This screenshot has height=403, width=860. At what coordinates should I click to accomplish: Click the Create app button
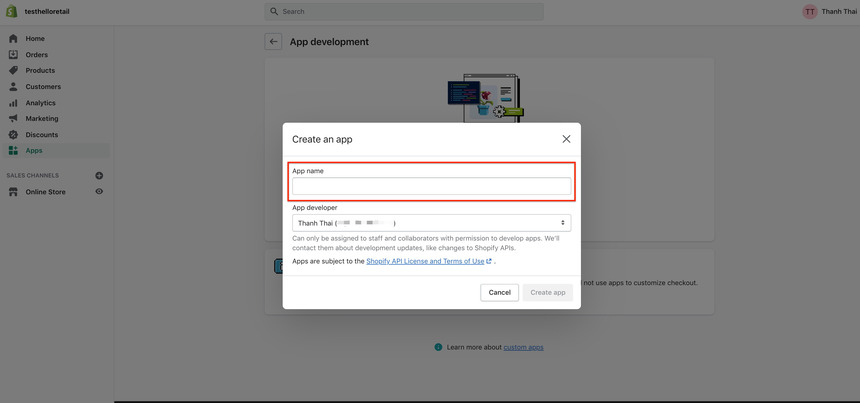click(x=547, y=292)
